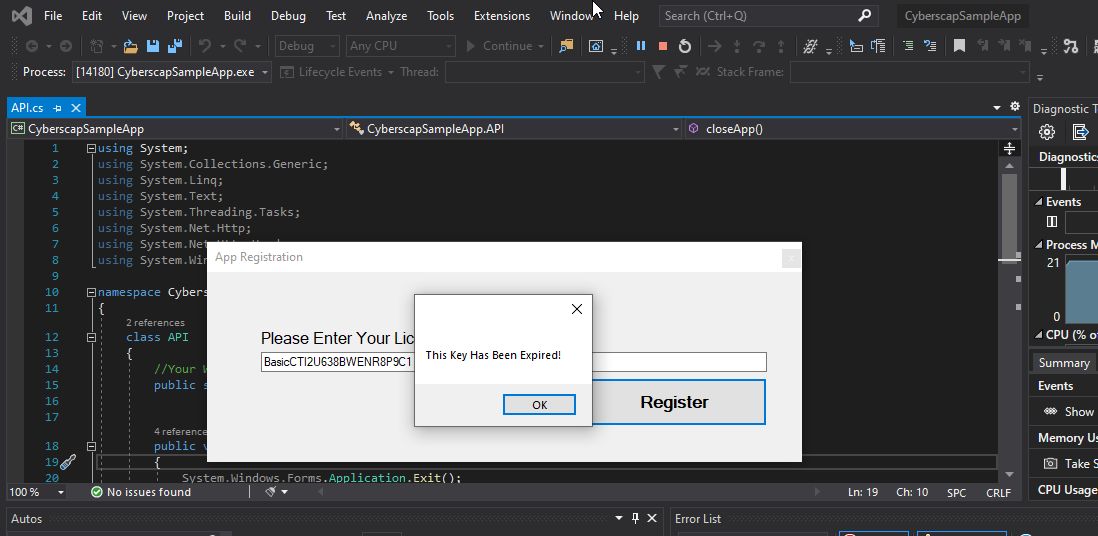Click the bookmark icon in toolbar

(x=959, y=46)
